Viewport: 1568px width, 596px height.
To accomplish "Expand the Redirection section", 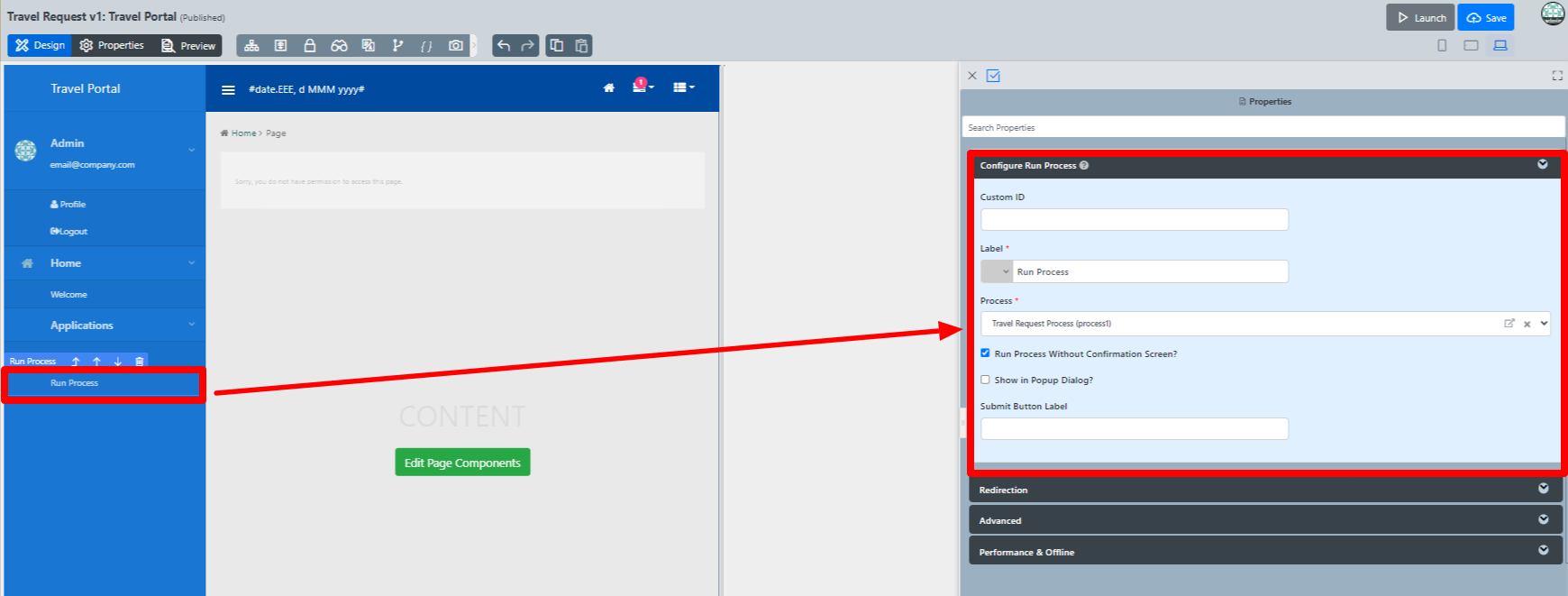I will click(x=1544, y=489).
